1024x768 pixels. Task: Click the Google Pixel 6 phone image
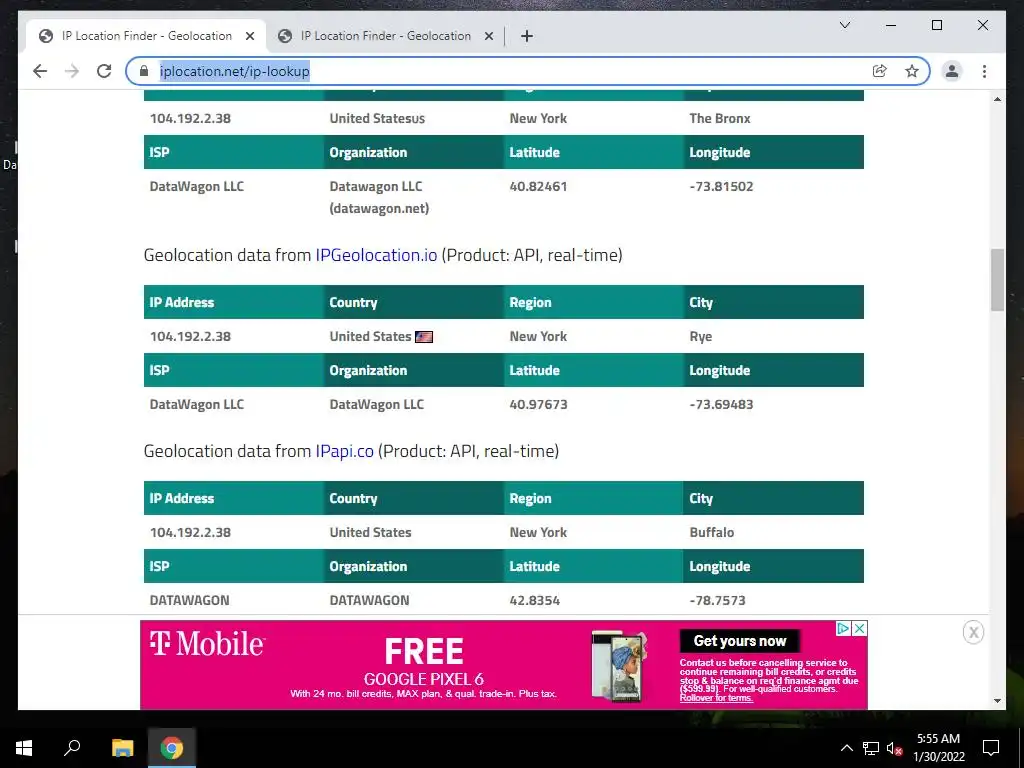619,666
